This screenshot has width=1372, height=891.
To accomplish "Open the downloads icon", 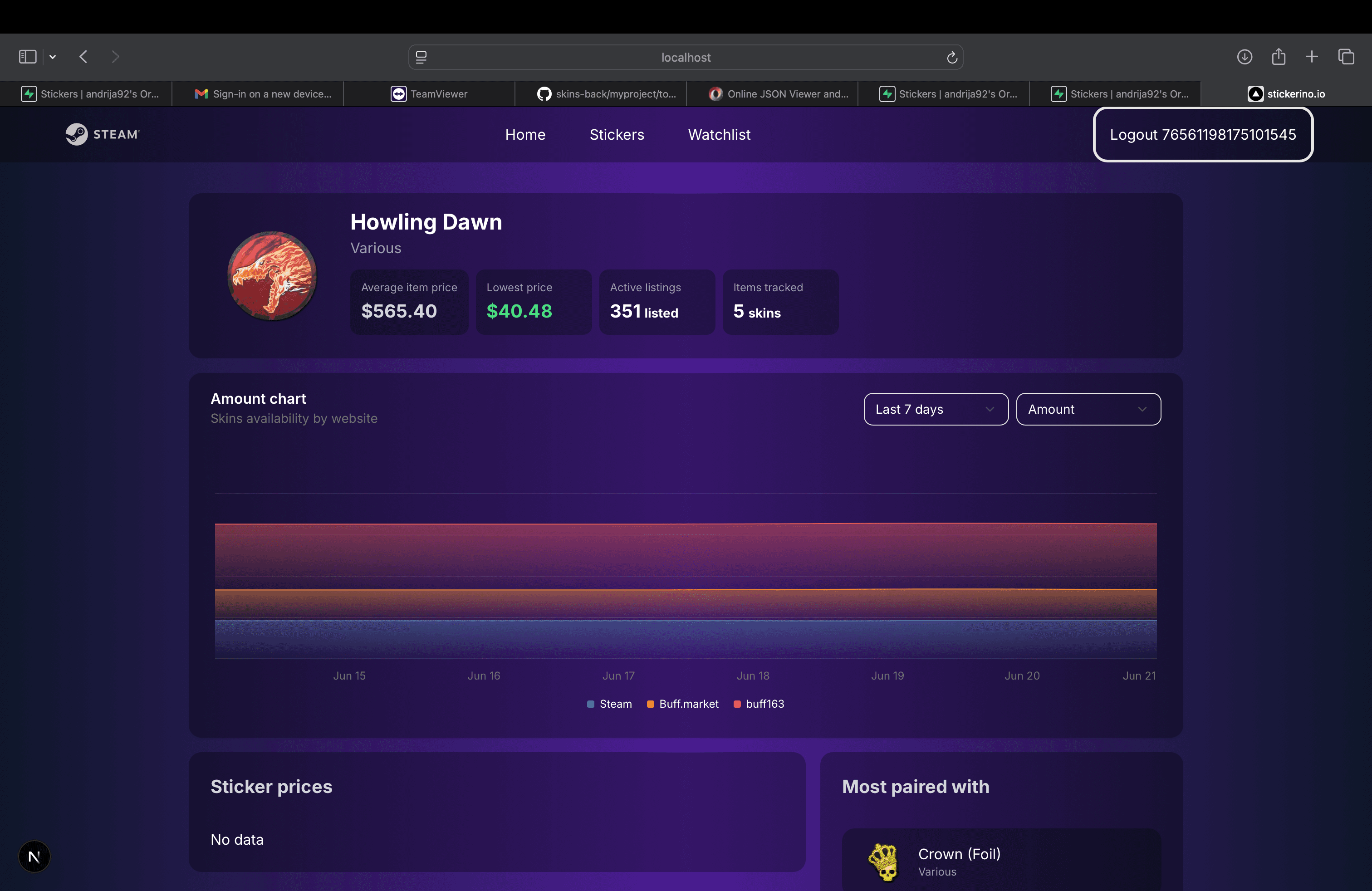I will pos(1244,56).
